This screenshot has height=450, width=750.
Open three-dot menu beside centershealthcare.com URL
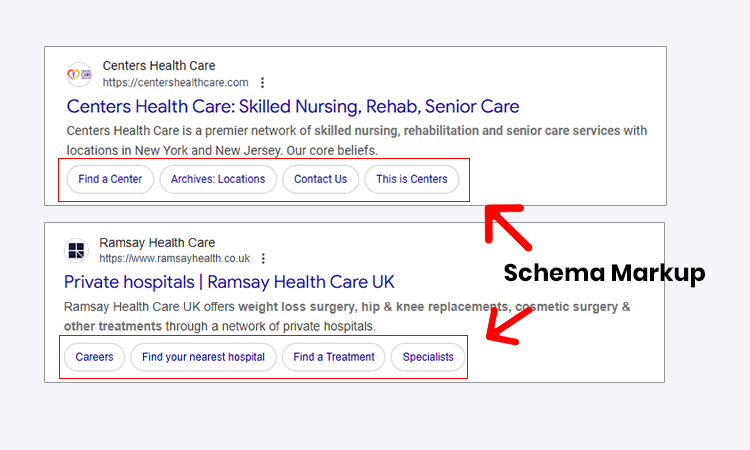[262, 83]
